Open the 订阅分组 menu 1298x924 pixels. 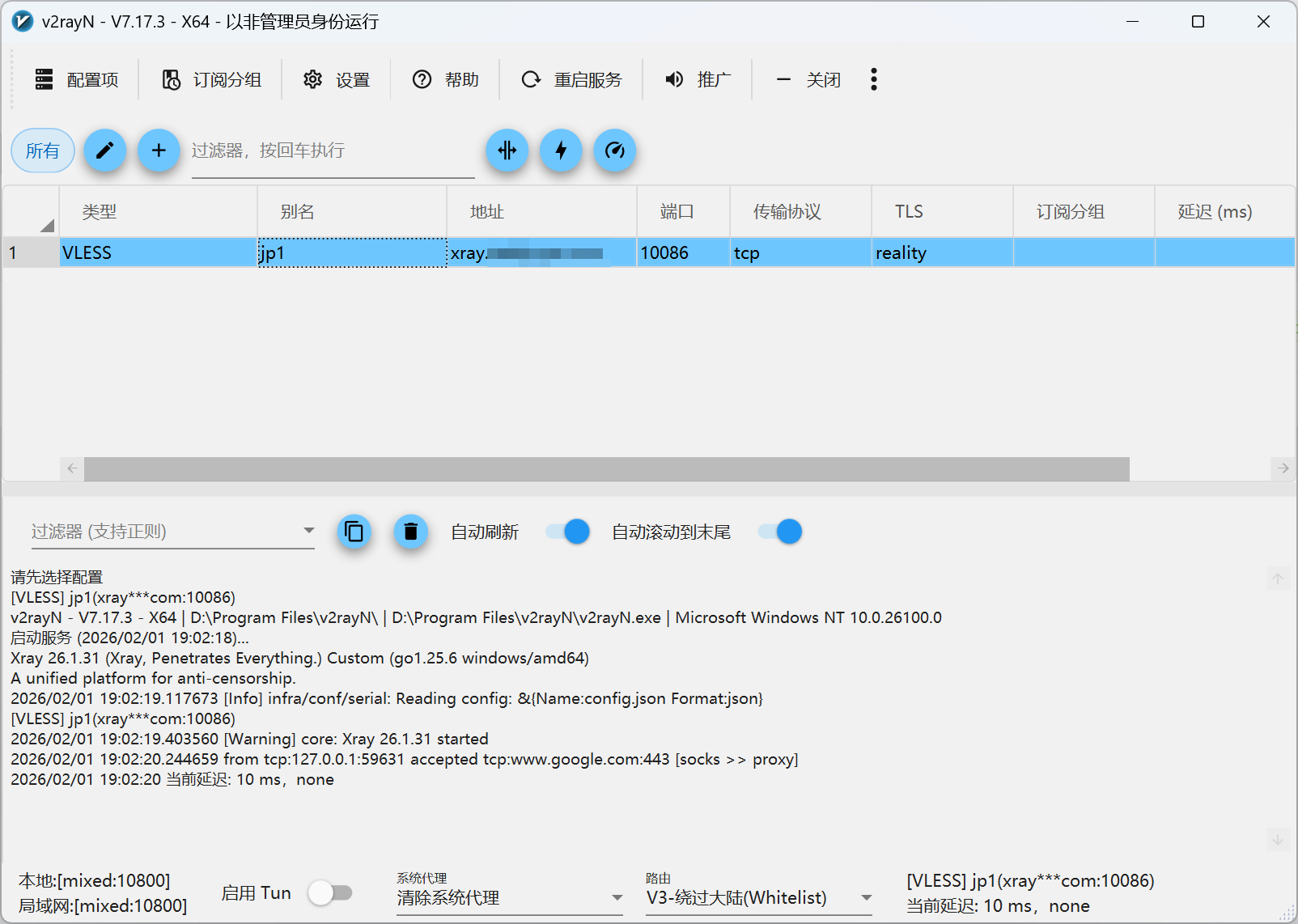tap(211, 79)
